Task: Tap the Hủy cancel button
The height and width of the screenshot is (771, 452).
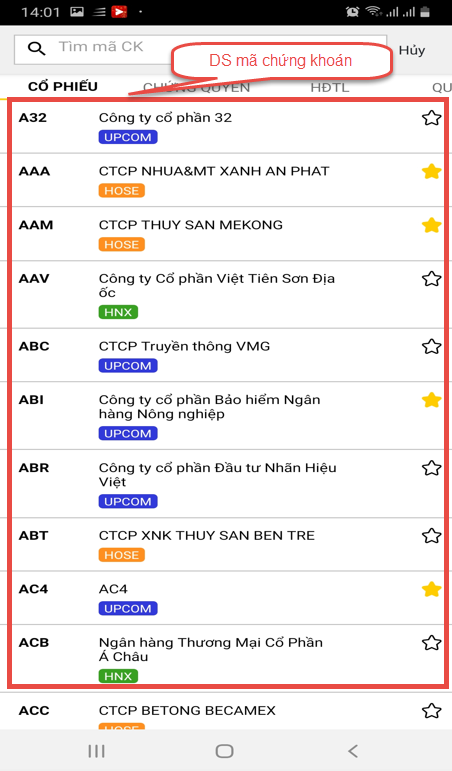Action: point(412,50)
